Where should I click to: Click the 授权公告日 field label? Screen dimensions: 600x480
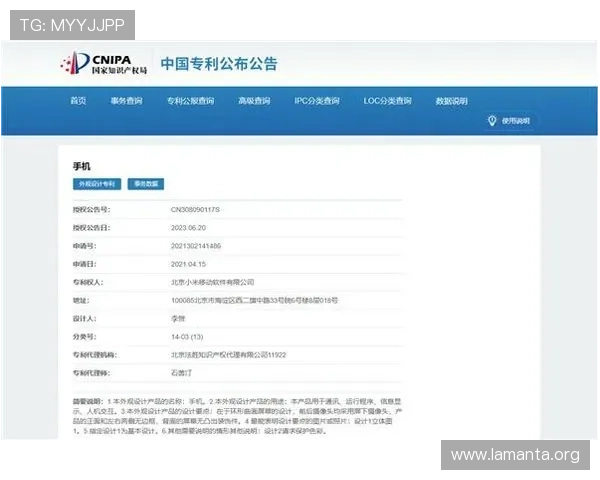coord(91,228)
